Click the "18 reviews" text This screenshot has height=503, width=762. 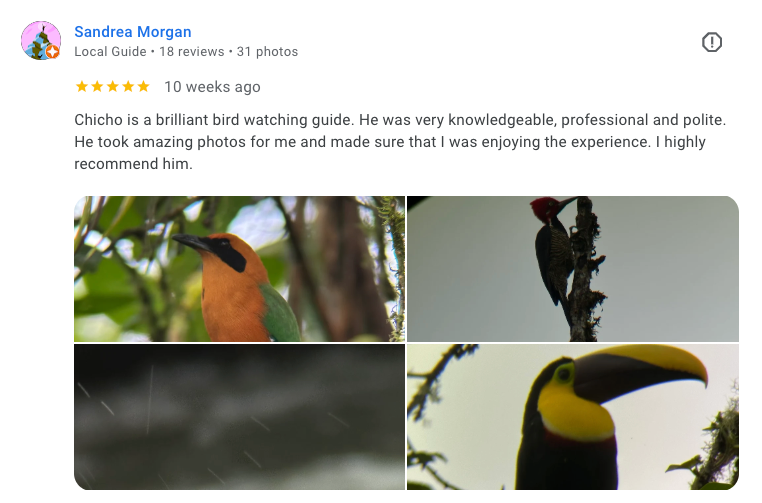point(191,52)
